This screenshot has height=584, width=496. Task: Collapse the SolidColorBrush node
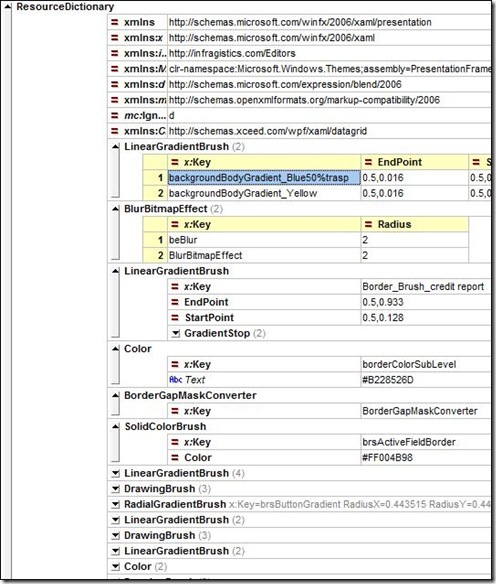click(x=115, y=426)
